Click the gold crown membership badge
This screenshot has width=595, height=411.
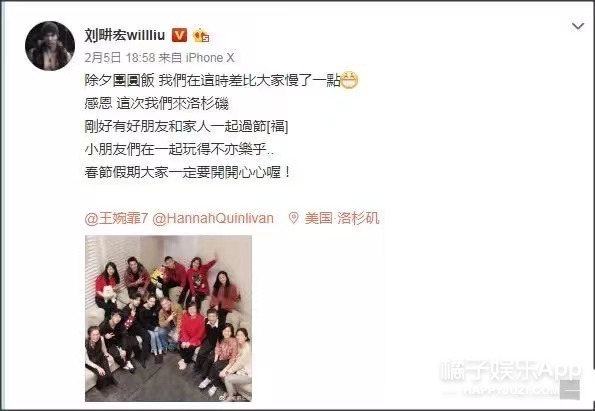tap(201, 35)
